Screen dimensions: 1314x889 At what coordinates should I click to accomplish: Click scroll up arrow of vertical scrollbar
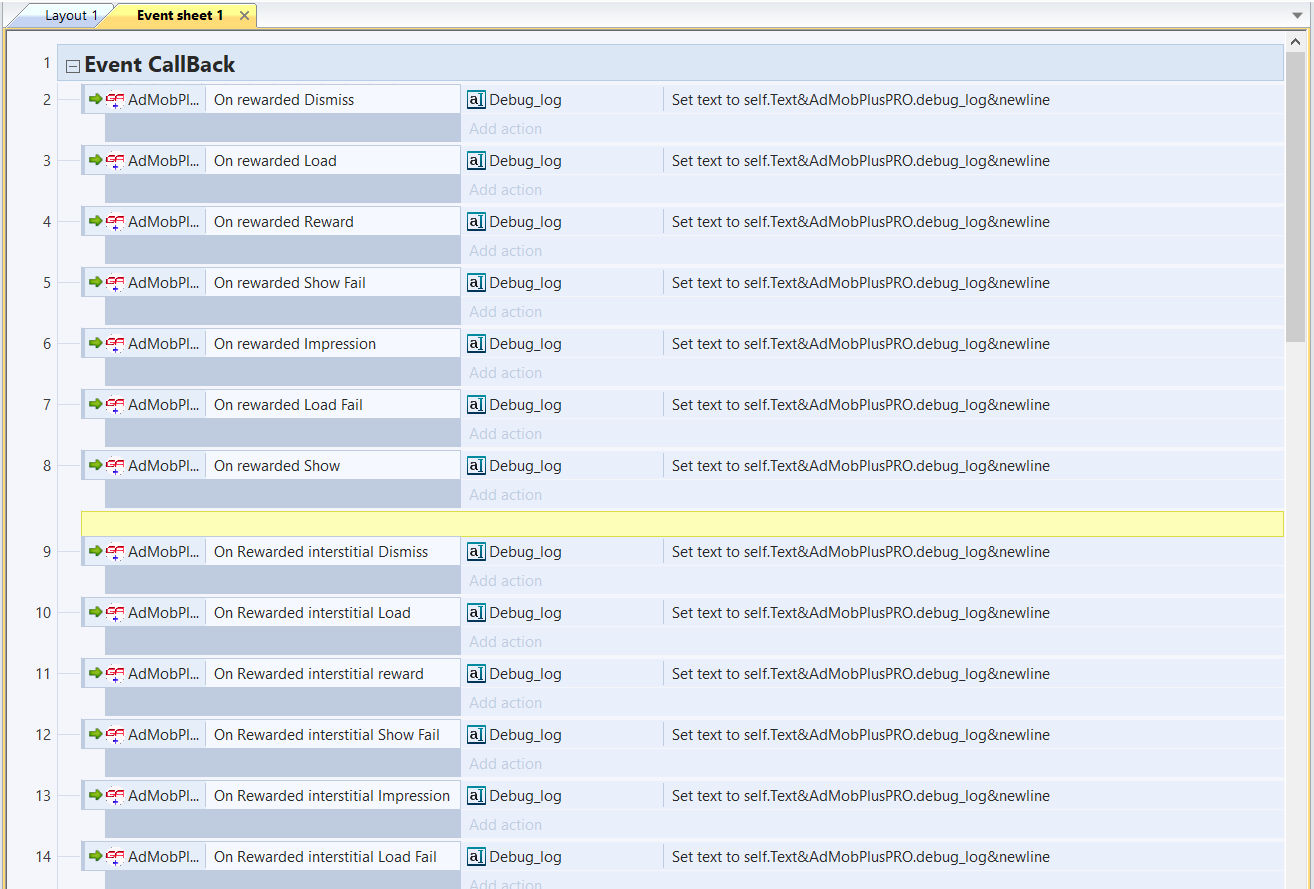pyautogui.click(x=1296, y=41)
